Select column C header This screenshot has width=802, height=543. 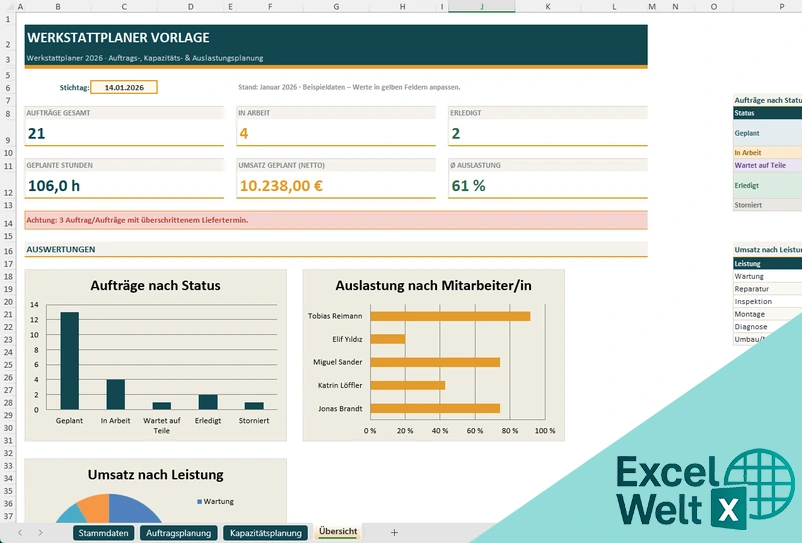tap(124, 6)
